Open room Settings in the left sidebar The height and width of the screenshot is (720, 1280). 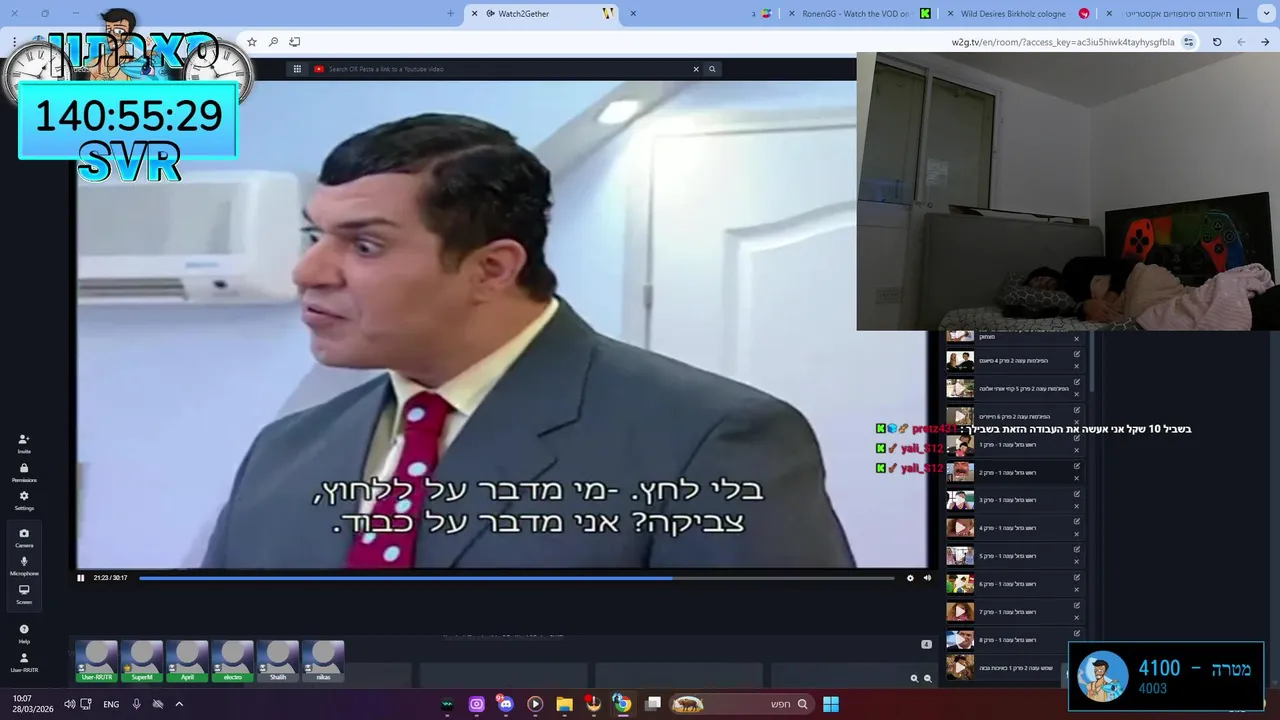tap(24, 501)
